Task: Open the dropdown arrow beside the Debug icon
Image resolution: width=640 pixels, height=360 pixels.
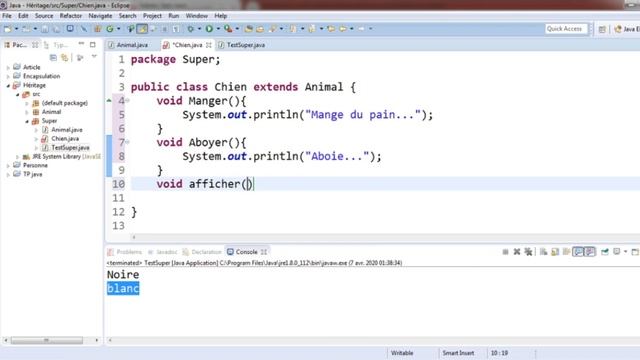Action: tap(199, 29)
